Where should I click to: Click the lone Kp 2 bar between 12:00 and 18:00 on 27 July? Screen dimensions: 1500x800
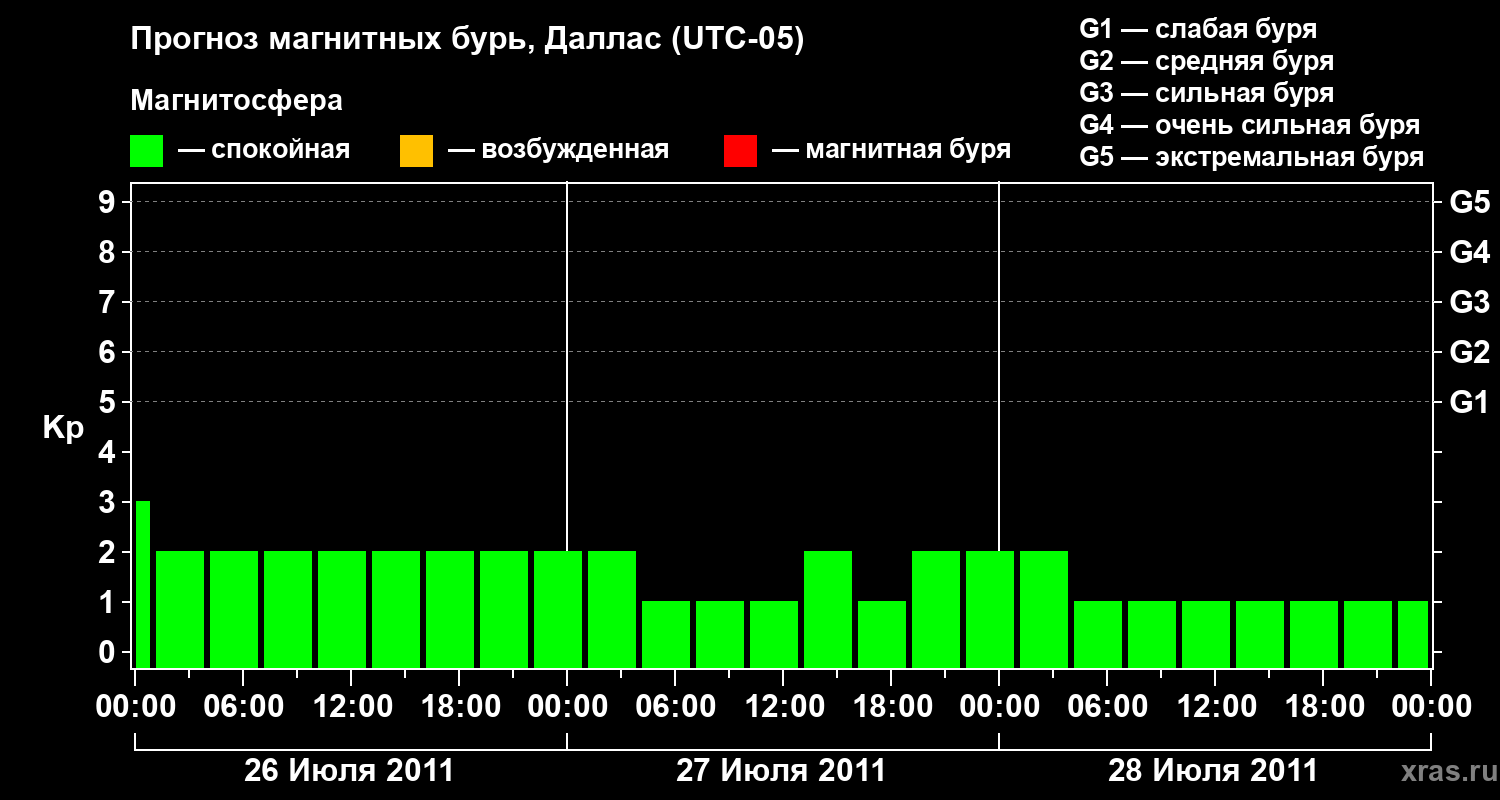click(828, 609)
